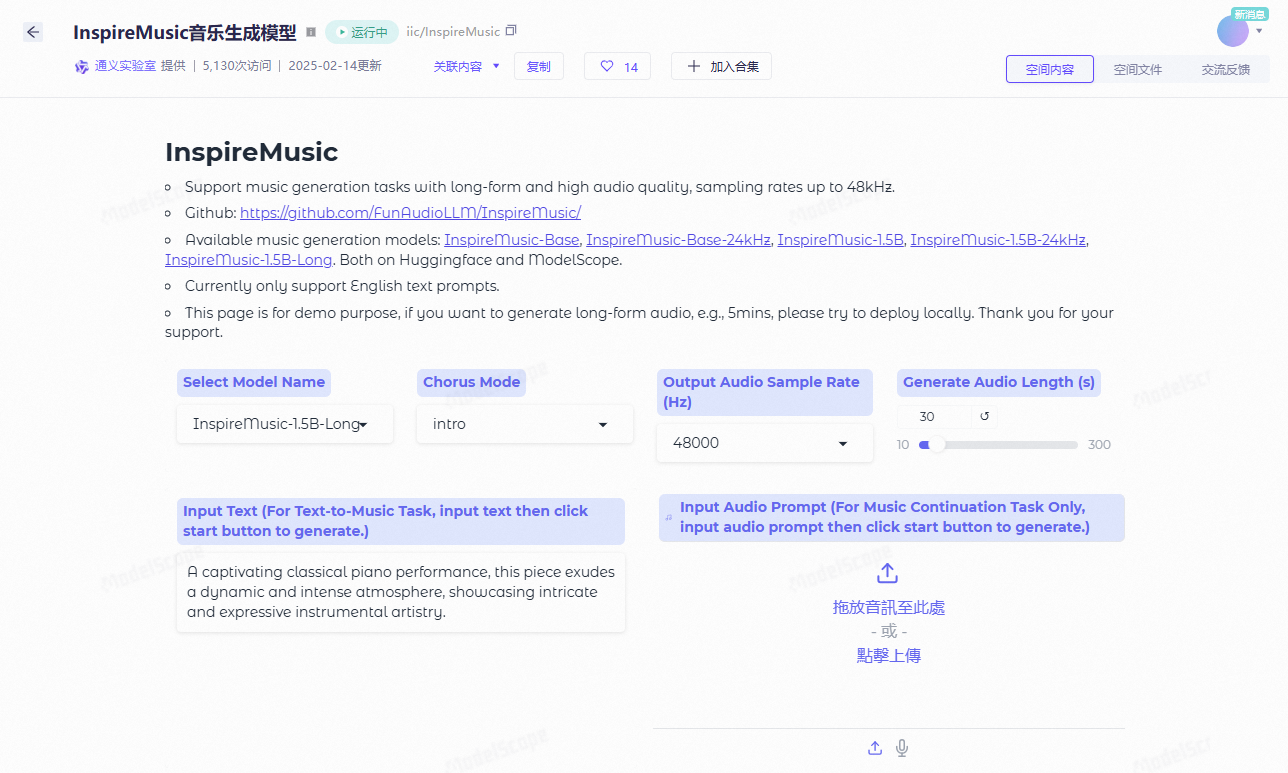1288x773 pixels.
Task: Click the large upload arrow in the audio drop area
Action: click(888, 573)
